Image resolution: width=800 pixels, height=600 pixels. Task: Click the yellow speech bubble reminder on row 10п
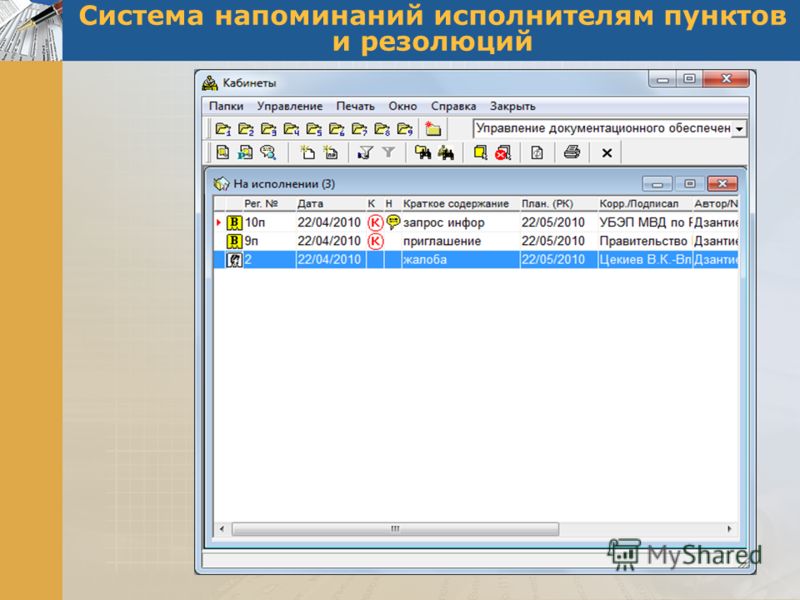point(393,222)
